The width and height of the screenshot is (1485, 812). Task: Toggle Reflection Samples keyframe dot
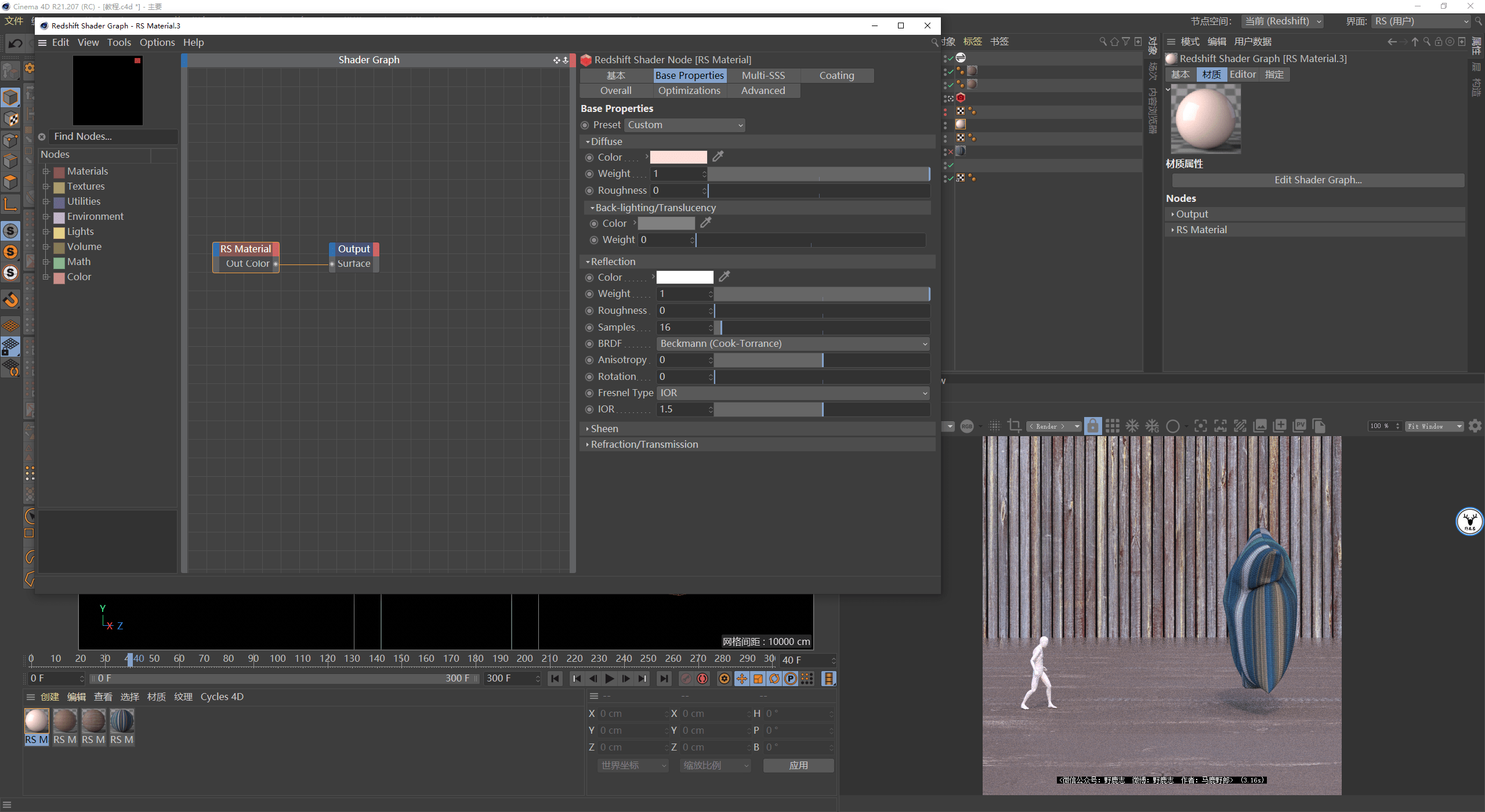(589, 328)
